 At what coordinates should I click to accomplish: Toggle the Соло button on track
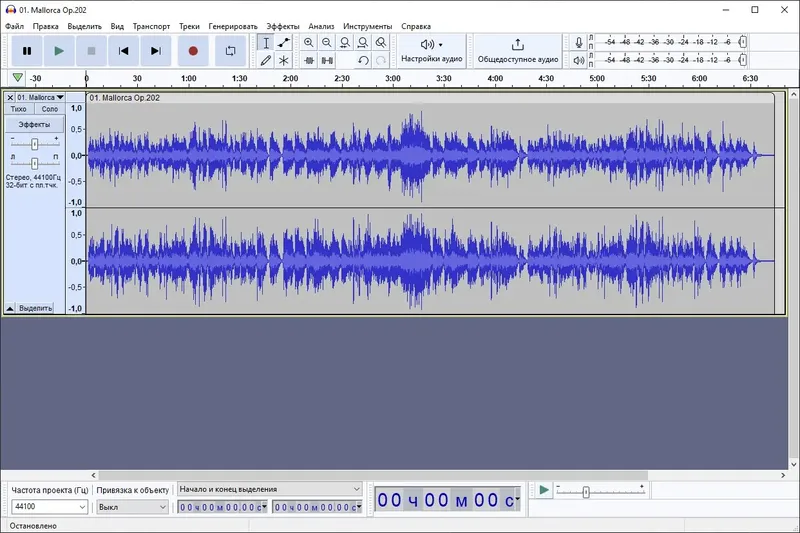point(49,109)
